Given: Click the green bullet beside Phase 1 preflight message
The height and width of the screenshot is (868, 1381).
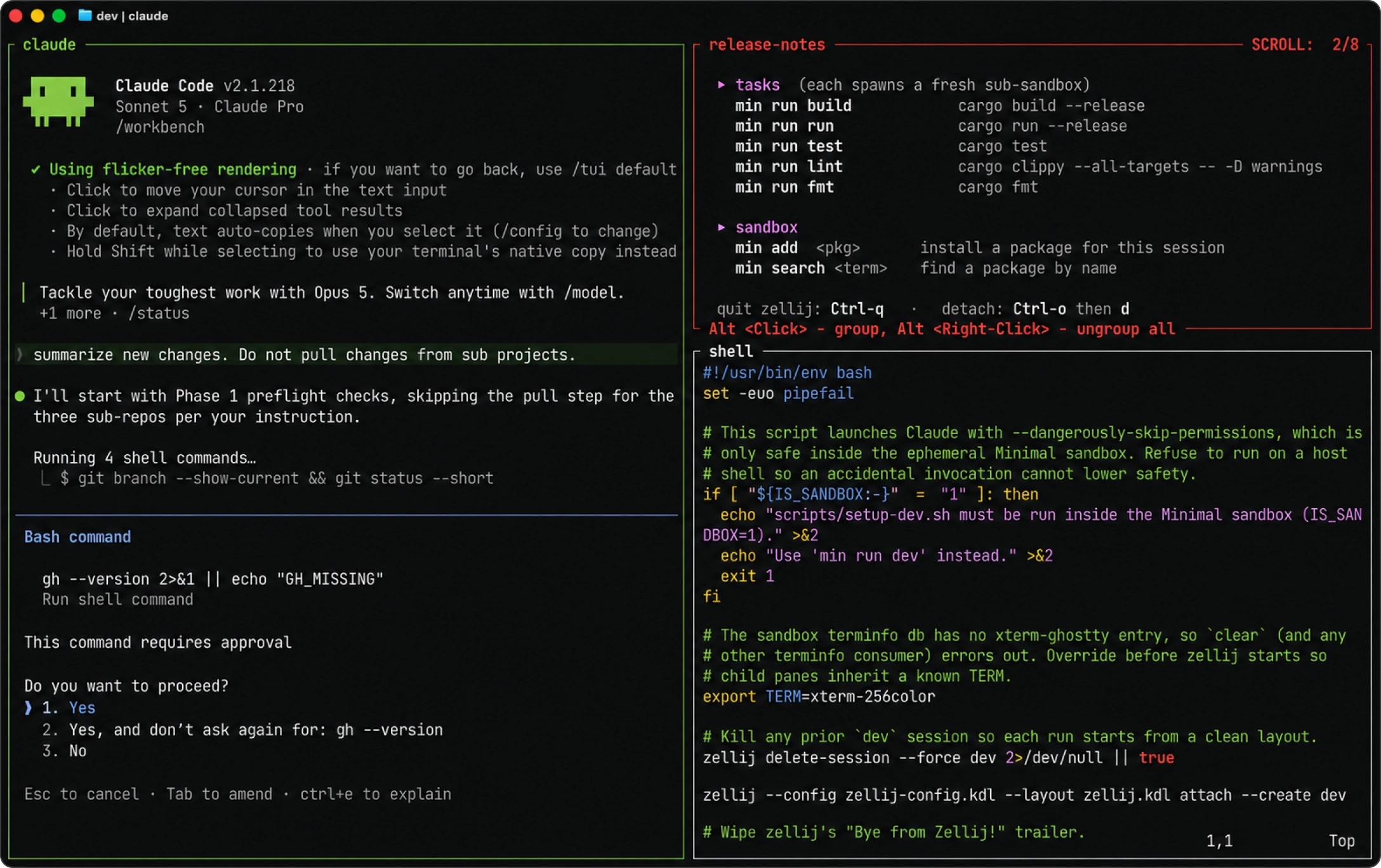Looking at the screenshot, I should click(x=20, y=396).
